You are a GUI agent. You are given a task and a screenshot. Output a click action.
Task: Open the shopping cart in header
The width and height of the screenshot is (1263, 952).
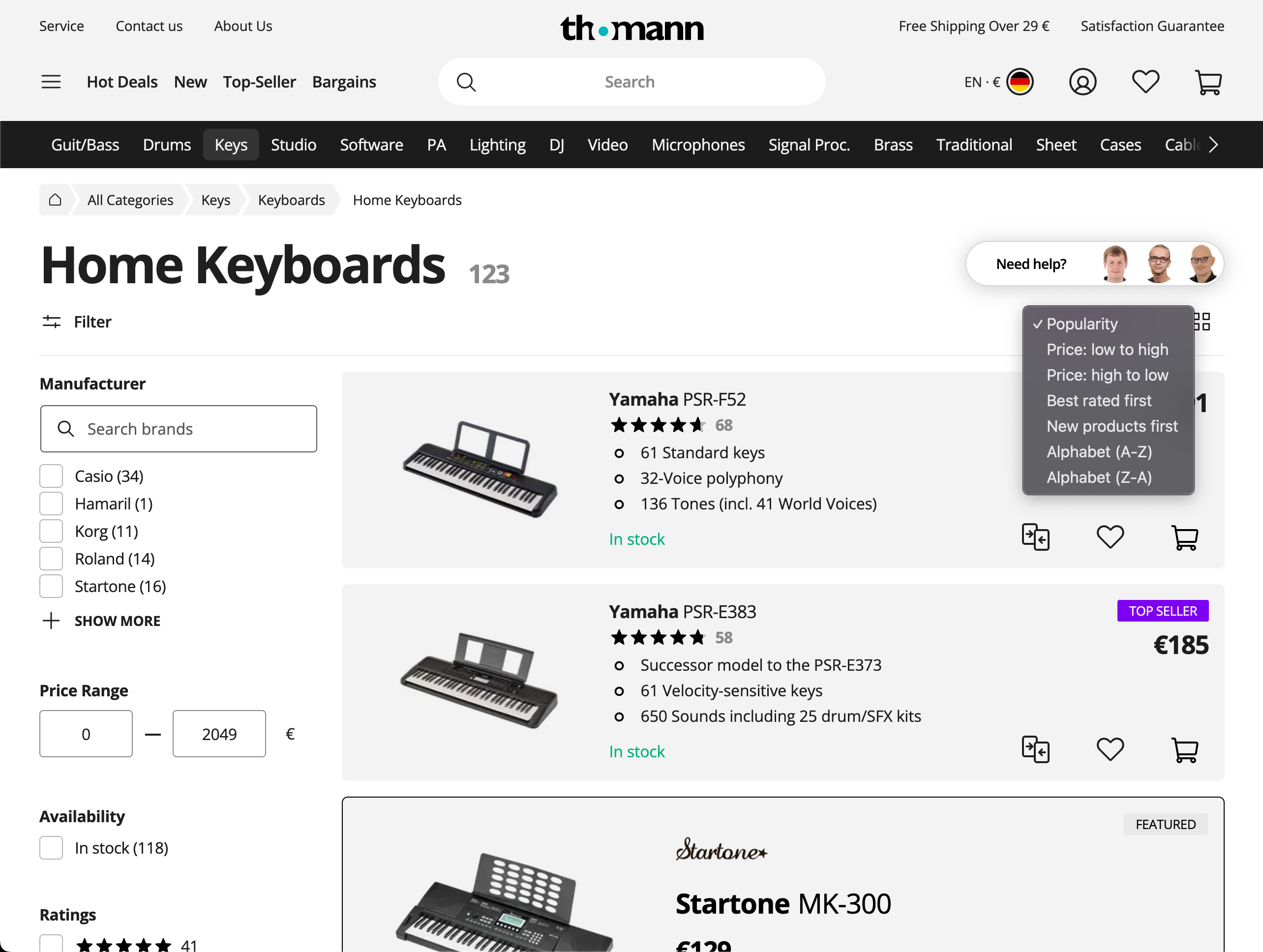pyautogui.click(x=1207, y=82)
